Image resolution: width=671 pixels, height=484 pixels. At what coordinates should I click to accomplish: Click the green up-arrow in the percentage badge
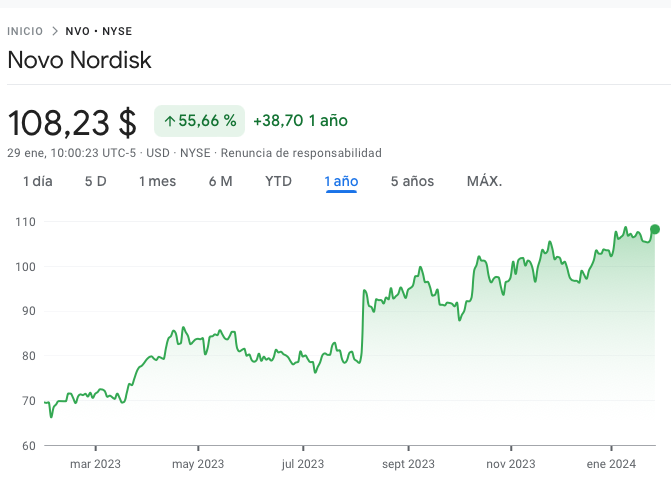click(169, 121)
